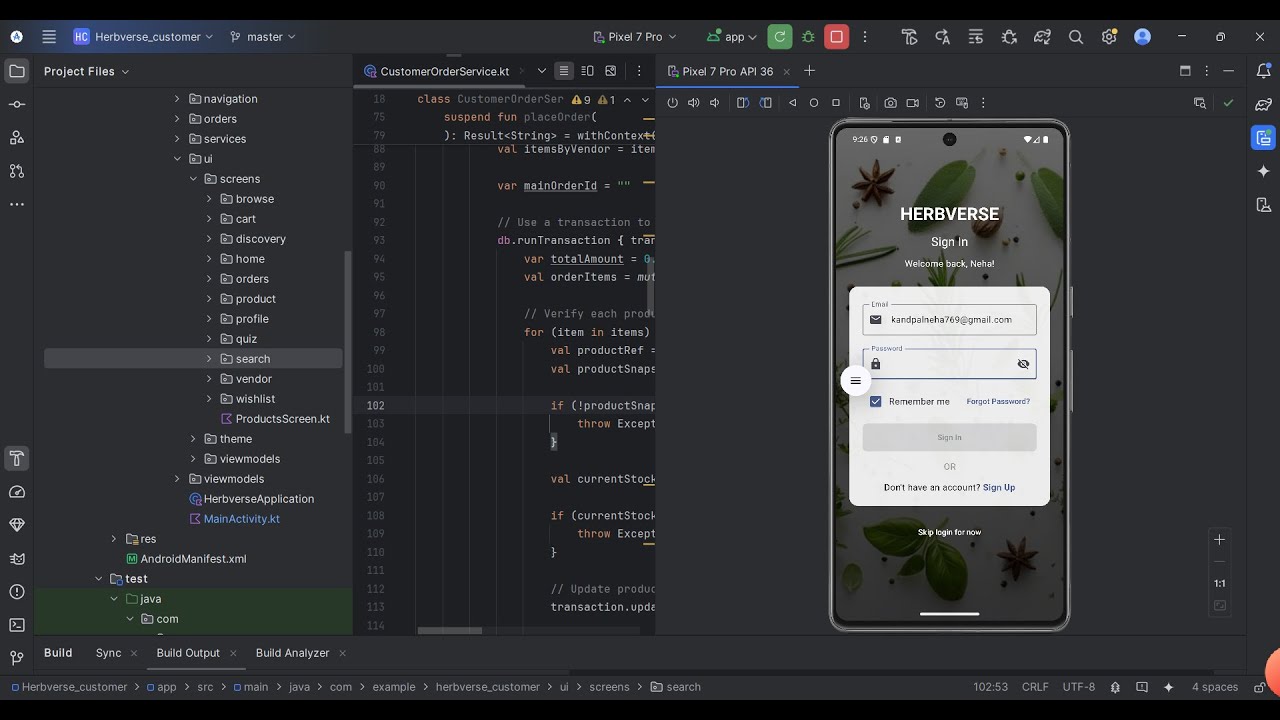
Task: Click the Password input field
Action: (950, 364)
